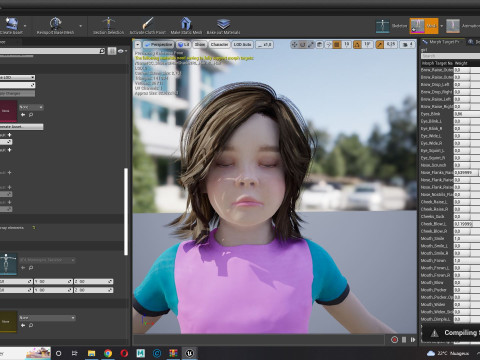Open the viewport Show menu
The image size is (480, 360).
click(x=200, y=44)
